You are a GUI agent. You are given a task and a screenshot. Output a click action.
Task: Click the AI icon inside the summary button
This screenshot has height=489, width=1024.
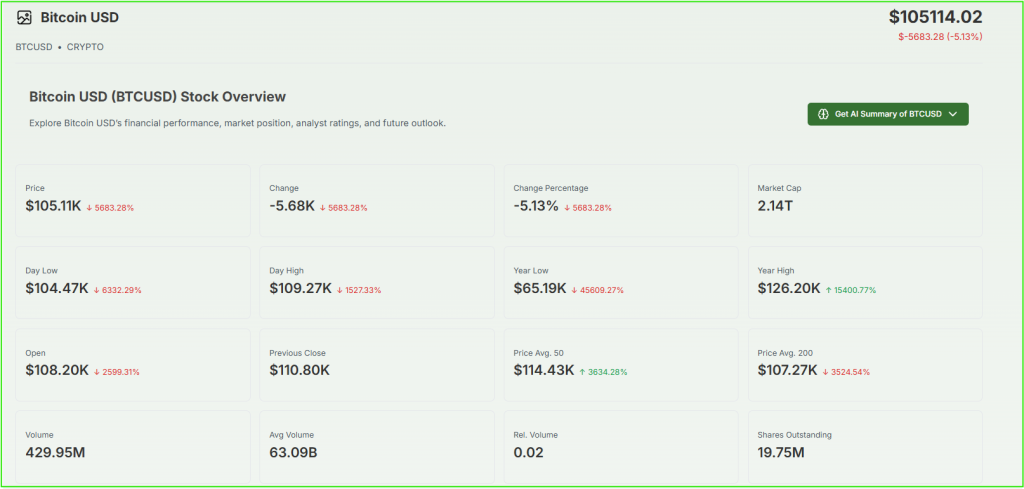[x=823, y=114]
